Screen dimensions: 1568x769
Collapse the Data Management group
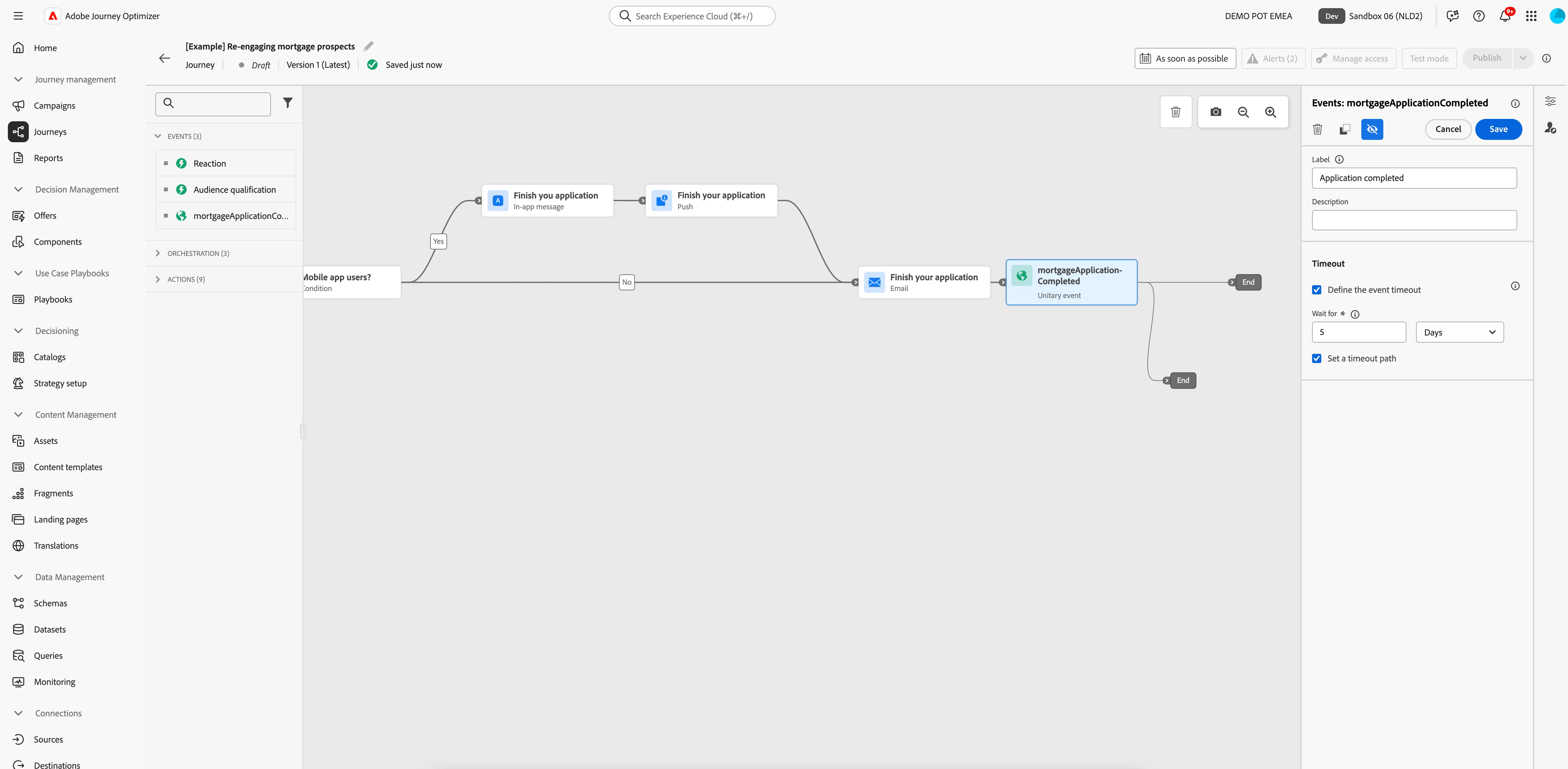(18, 577)
